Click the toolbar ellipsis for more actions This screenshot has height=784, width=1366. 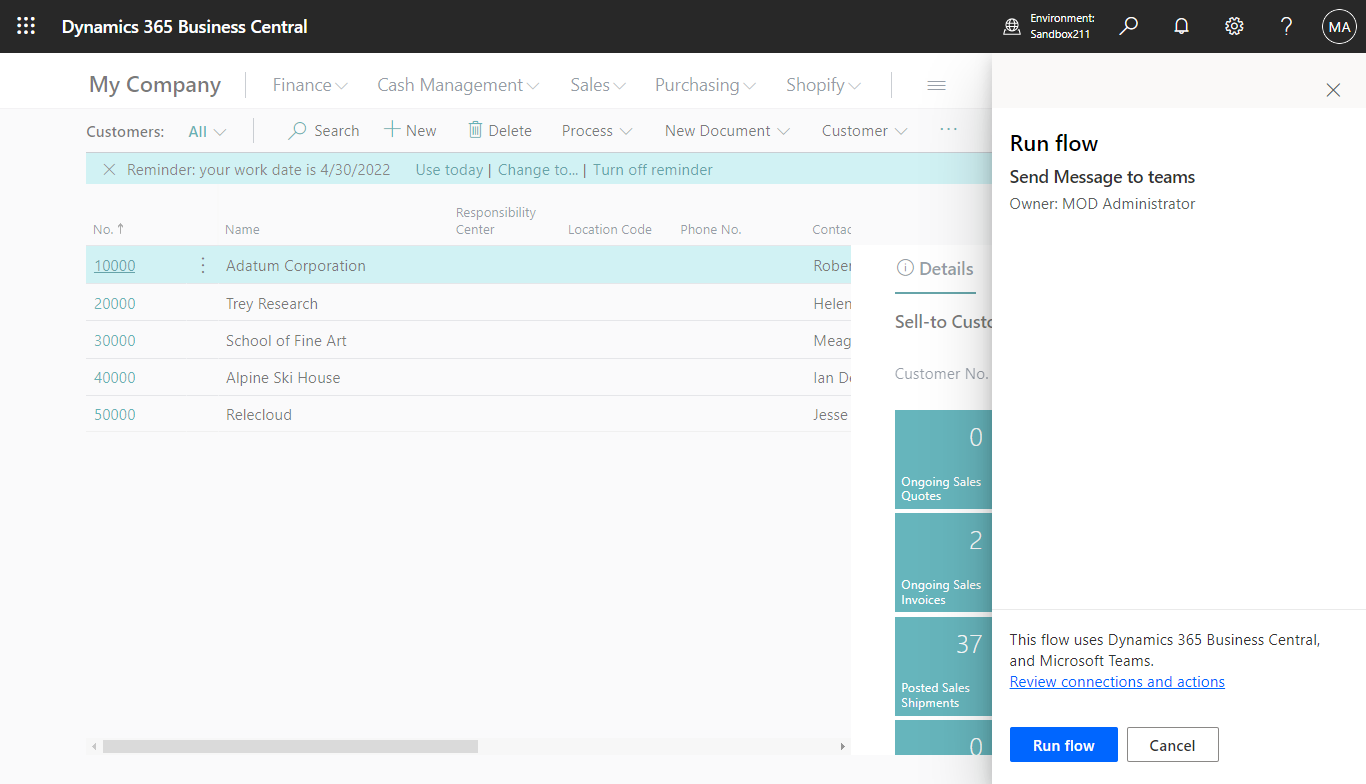pos(948,130)
